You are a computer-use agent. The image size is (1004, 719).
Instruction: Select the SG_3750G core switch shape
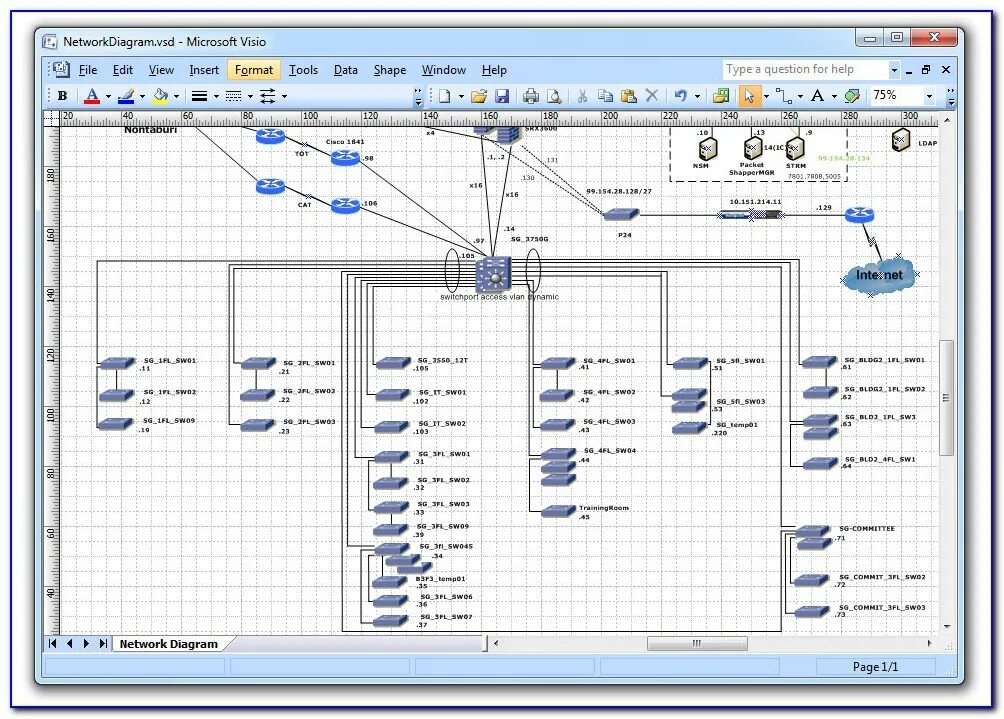(493, 274)
